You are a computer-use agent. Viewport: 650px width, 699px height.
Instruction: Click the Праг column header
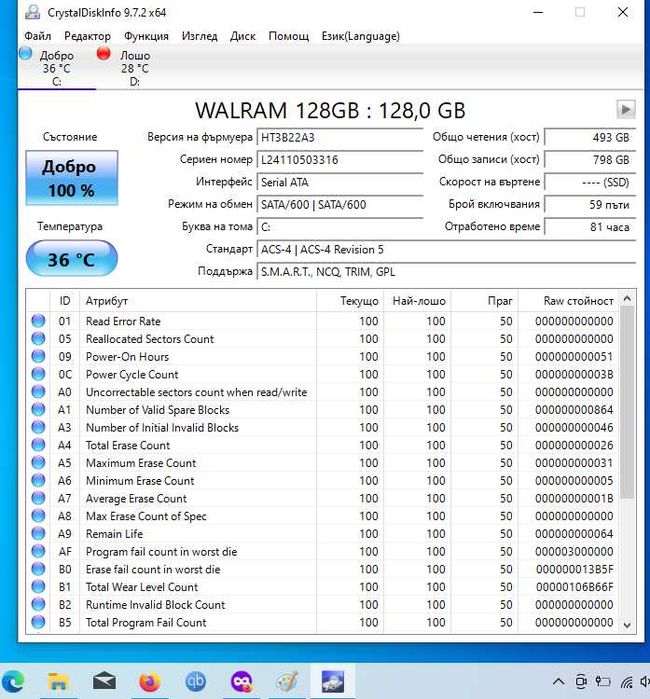(x=484, y=301)
